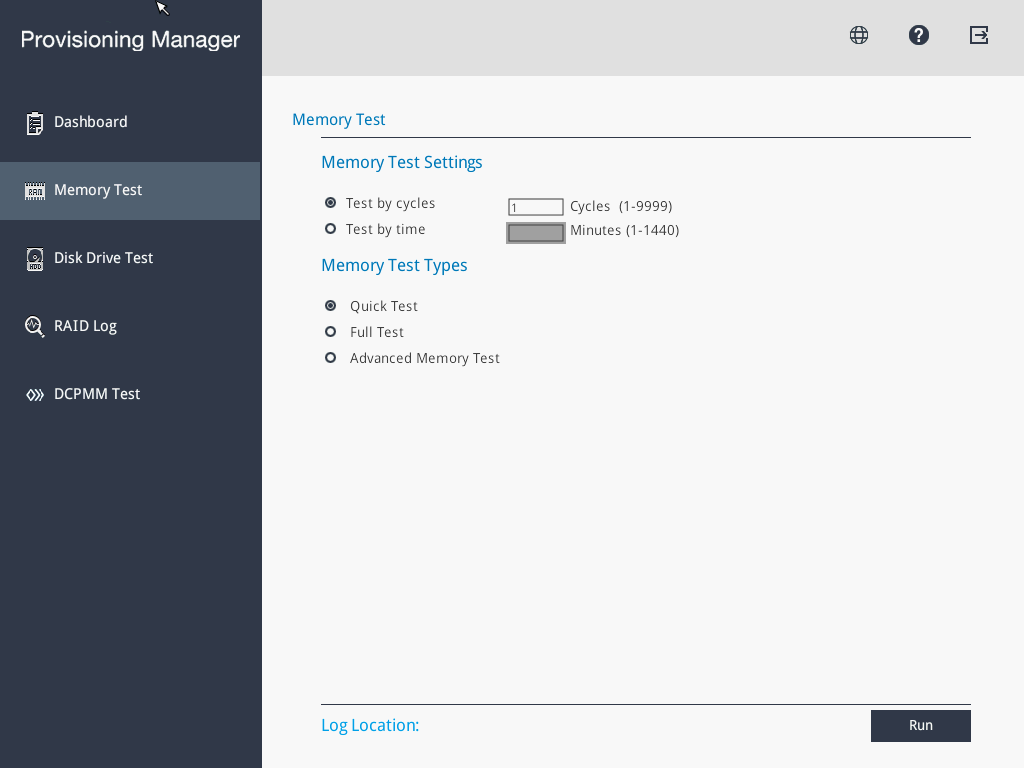Click the Memory Test RAM chip icon
The image size is (1024, 768).
coord(35,191)
